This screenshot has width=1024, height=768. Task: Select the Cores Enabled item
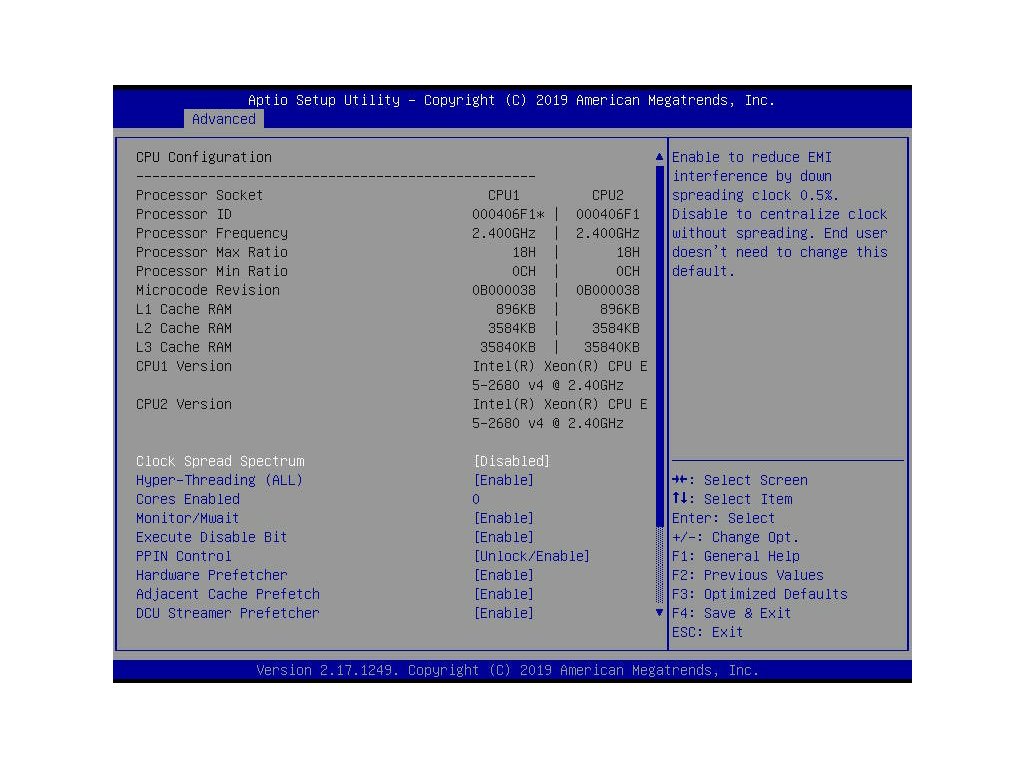point(188,499)
